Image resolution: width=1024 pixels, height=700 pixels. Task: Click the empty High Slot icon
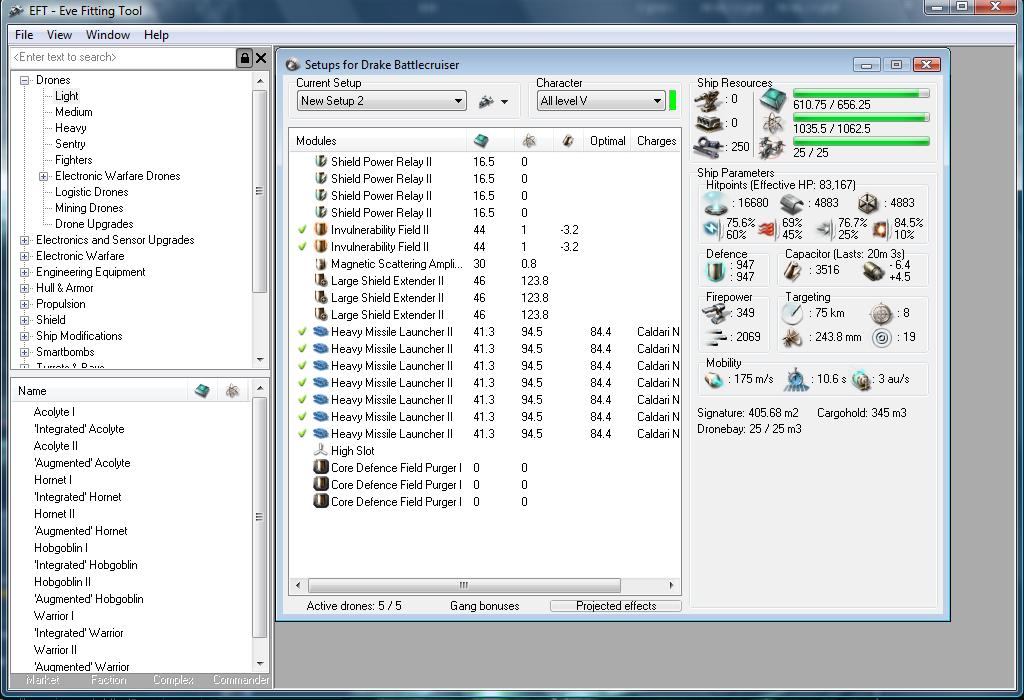[x=320, y=451]
